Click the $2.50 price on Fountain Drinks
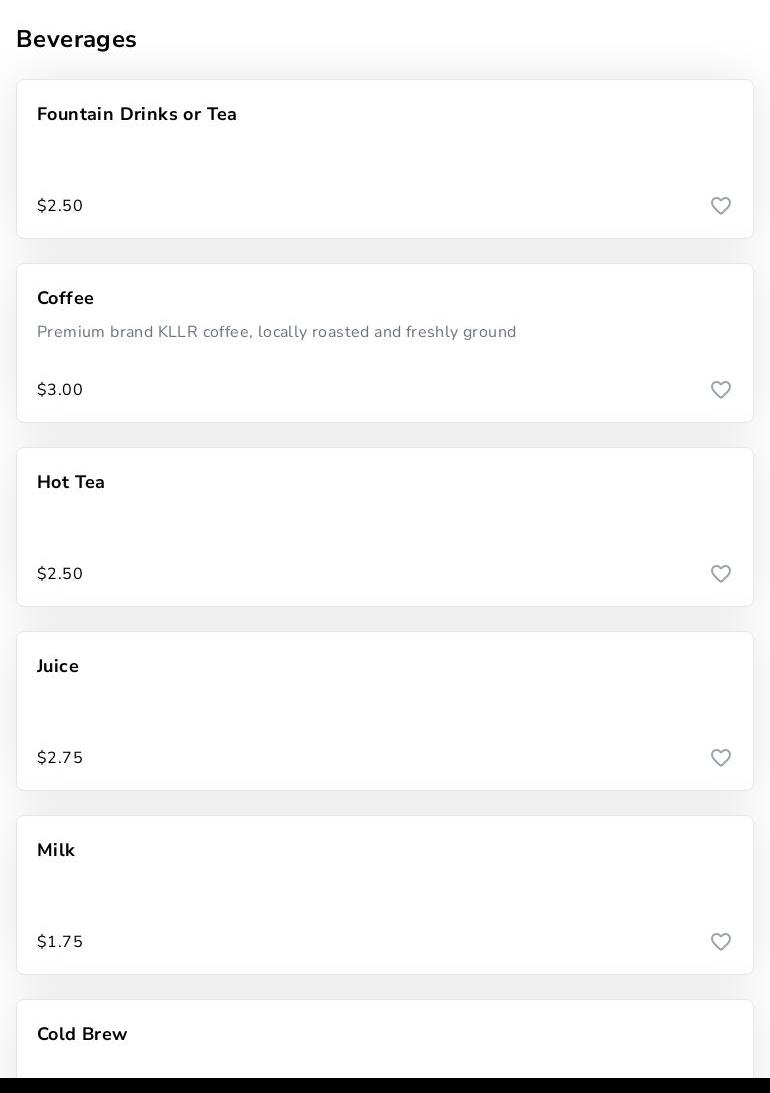770x1093 pixels. [60, 206]
